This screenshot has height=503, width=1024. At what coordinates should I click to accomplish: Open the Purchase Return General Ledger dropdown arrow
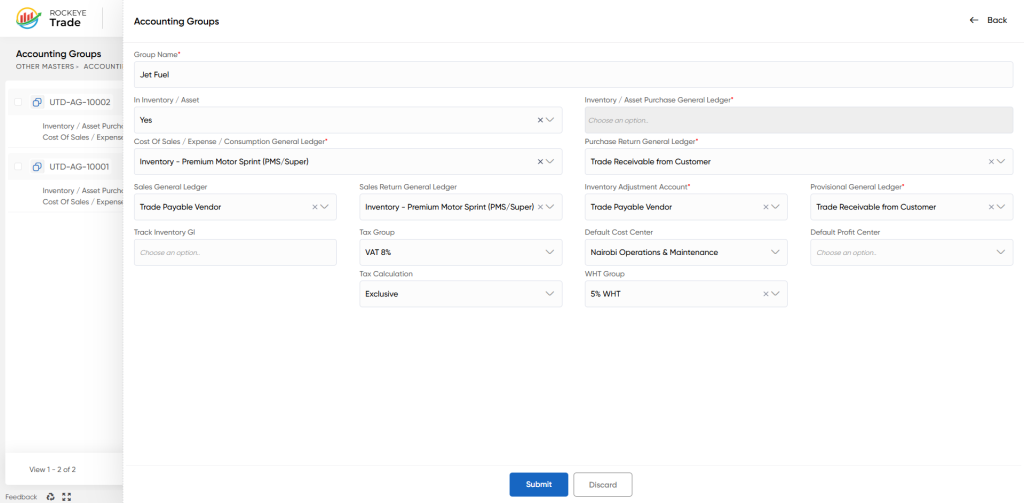pos(1000,161)
